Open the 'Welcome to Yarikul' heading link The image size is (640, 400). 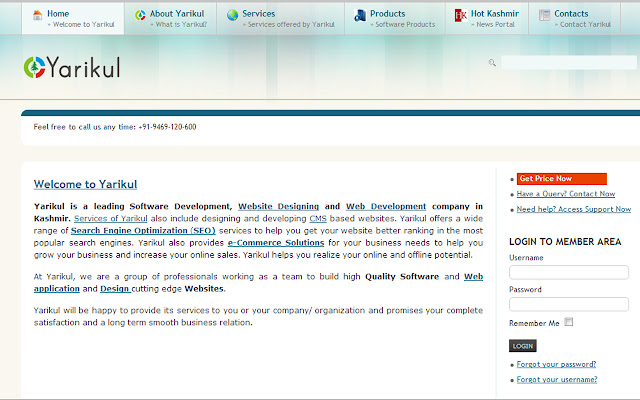click(x=85, y=184)
